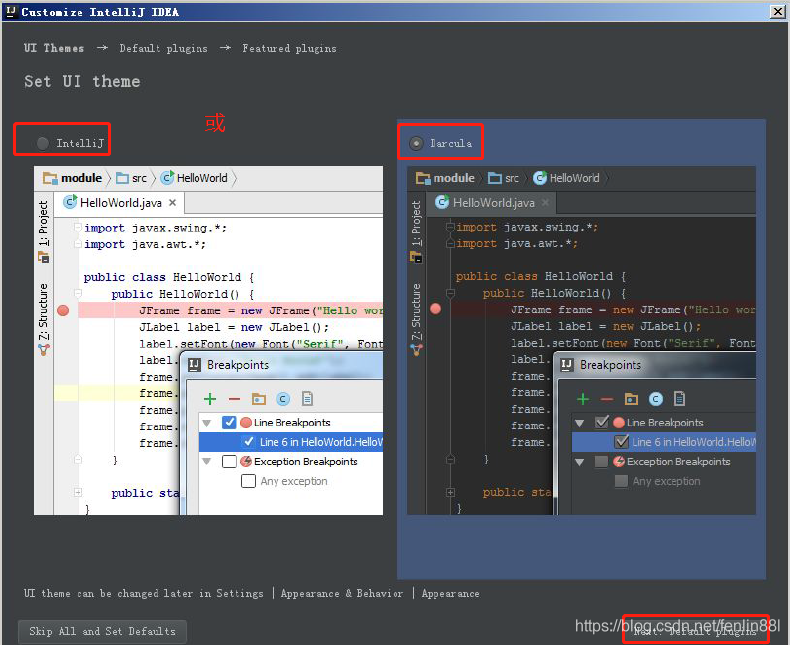The image size is (790, 645).
Task: Open Z: Structure side tab in Darcula preview
Action: pyautogui.click(x=416, y=319)
